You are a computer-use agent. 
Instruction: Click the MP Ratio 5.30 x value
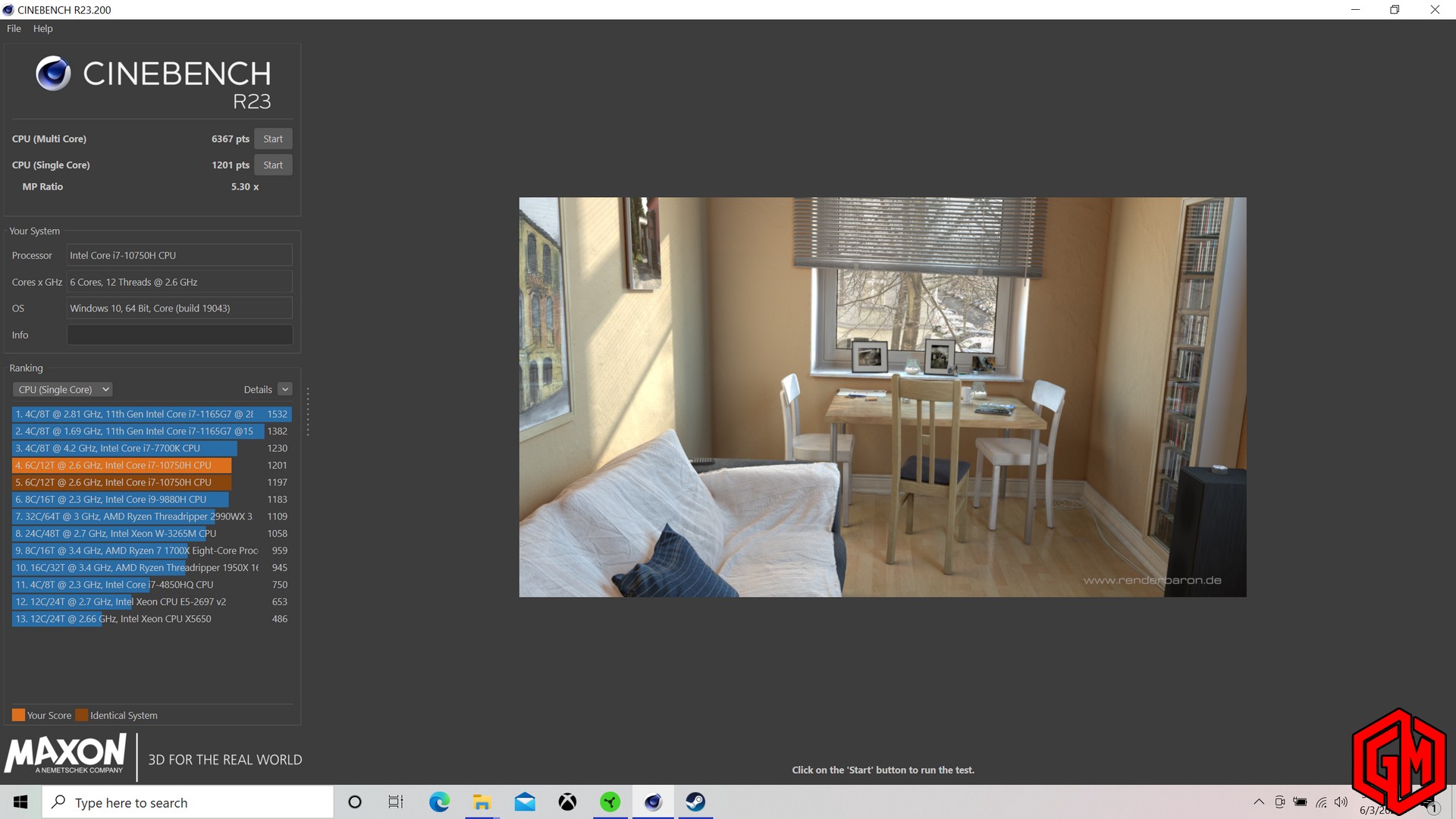(x=245, y=187)
